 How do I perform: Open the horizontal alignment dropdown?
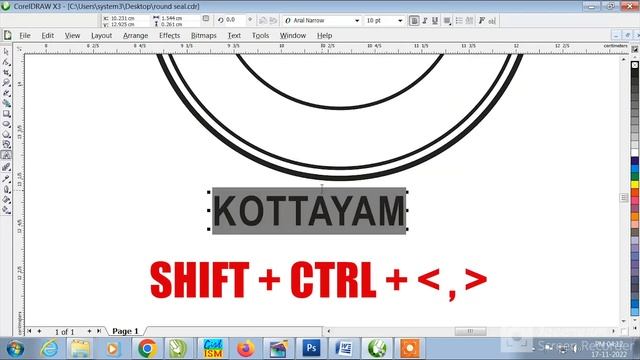[448, 20]
